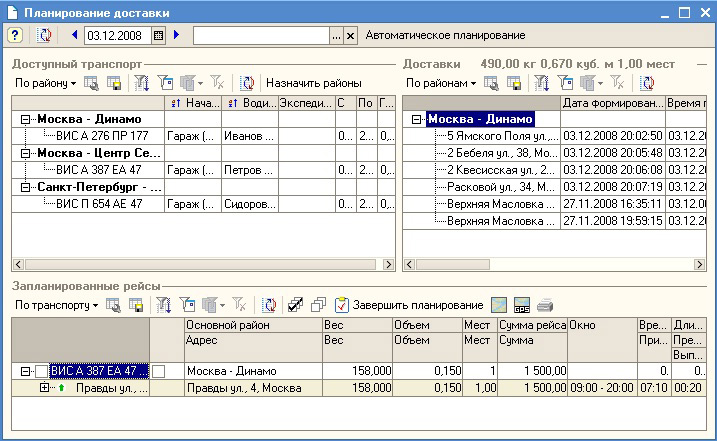The image size is (717, 441).
Task: Open the По транспорту grouping menu
Action: [56, 305]
